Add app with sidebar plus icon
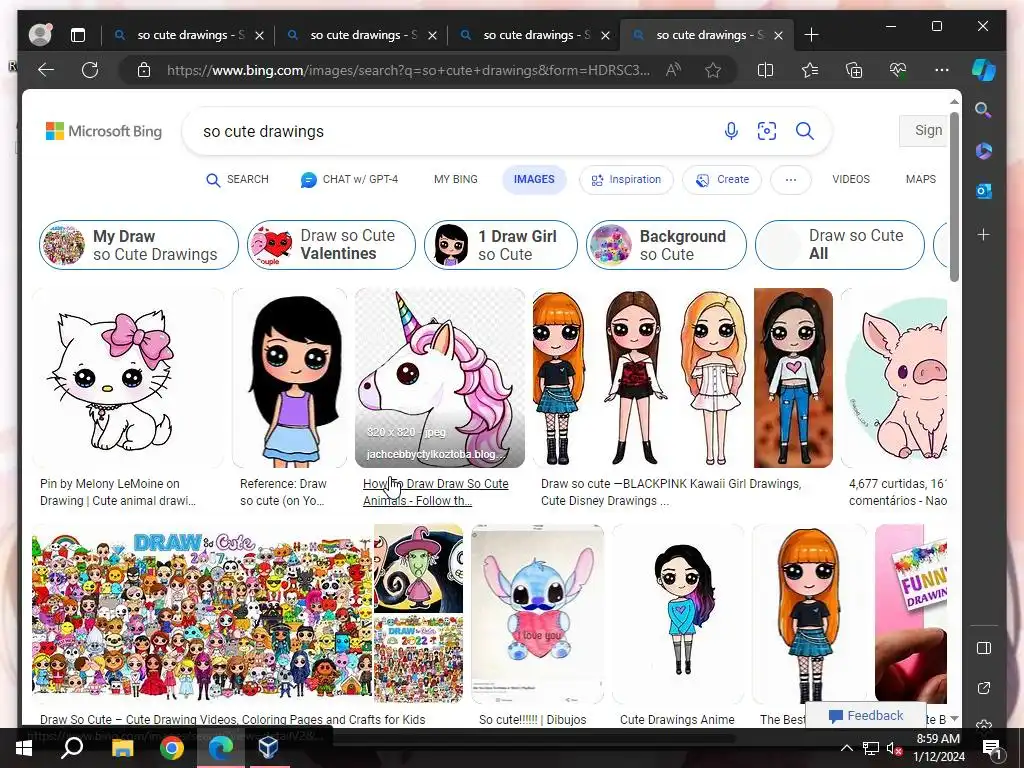This screenshot has width=1024, height=768. pyautogui.click(x=984, y=234)
